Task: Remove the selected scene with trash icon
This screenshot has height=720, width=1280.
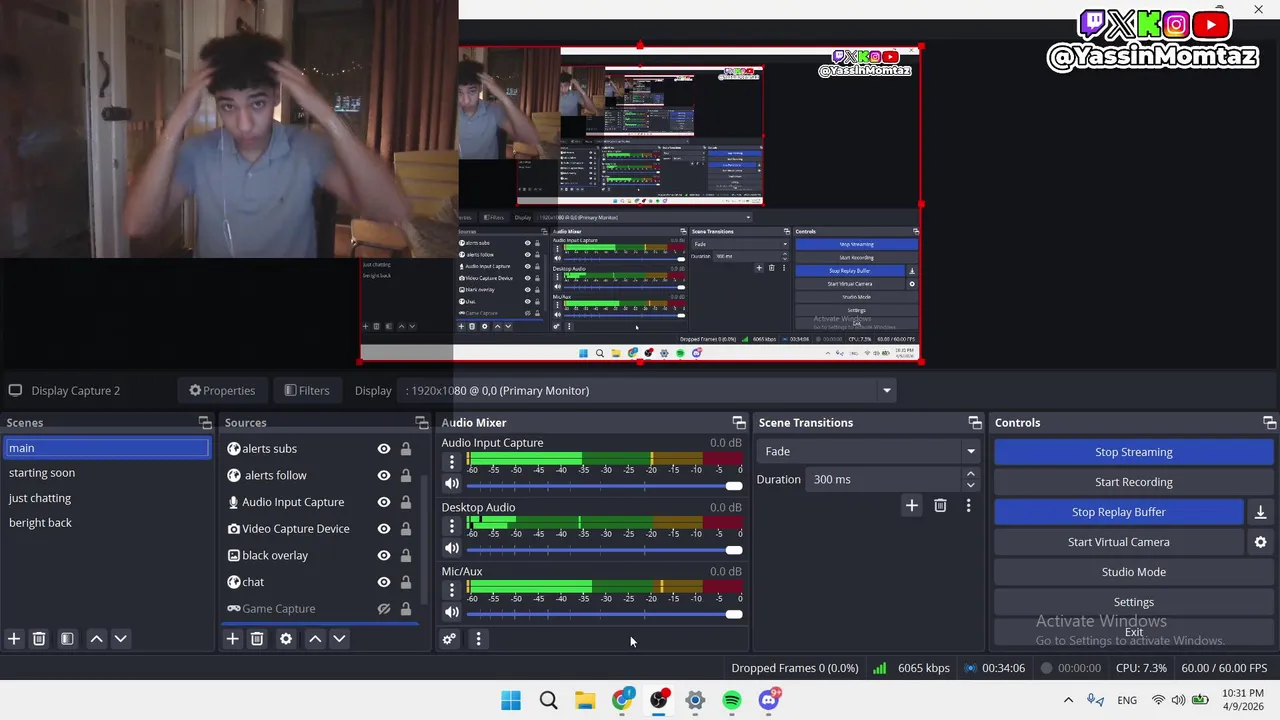Action: [39, 639]
